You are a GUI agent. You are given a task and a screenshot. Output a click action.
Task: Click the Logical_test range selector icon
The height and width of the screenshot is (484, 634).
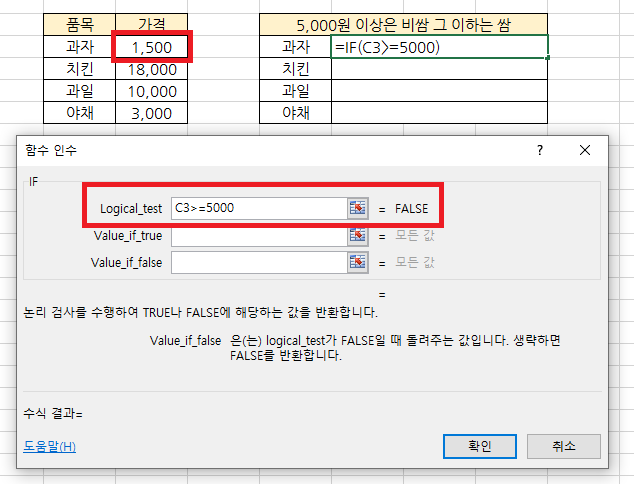click(358, 208)
